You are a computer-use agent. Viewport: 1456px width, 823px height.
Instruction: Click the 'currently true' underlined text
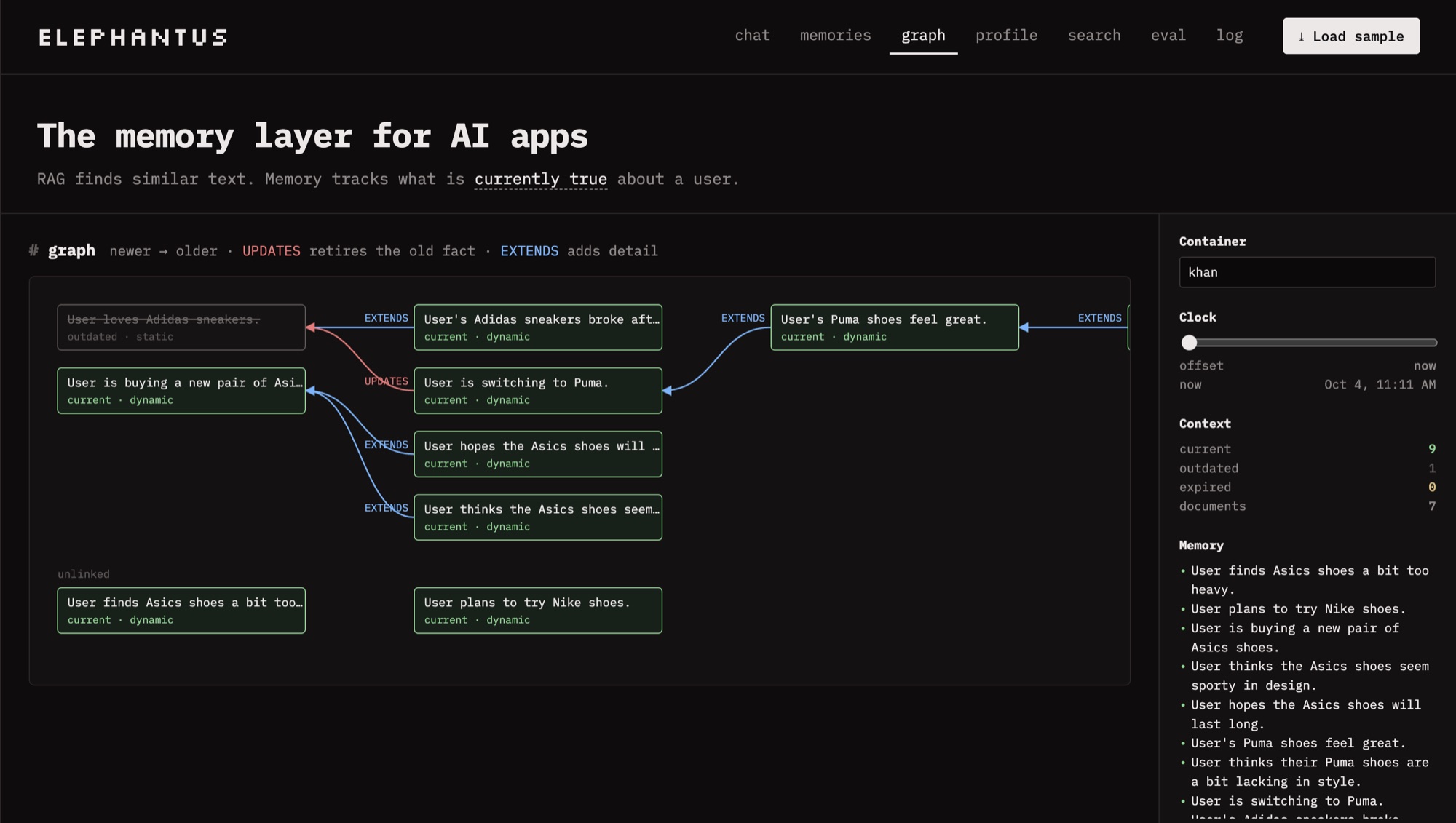click(x=541, y=179)
